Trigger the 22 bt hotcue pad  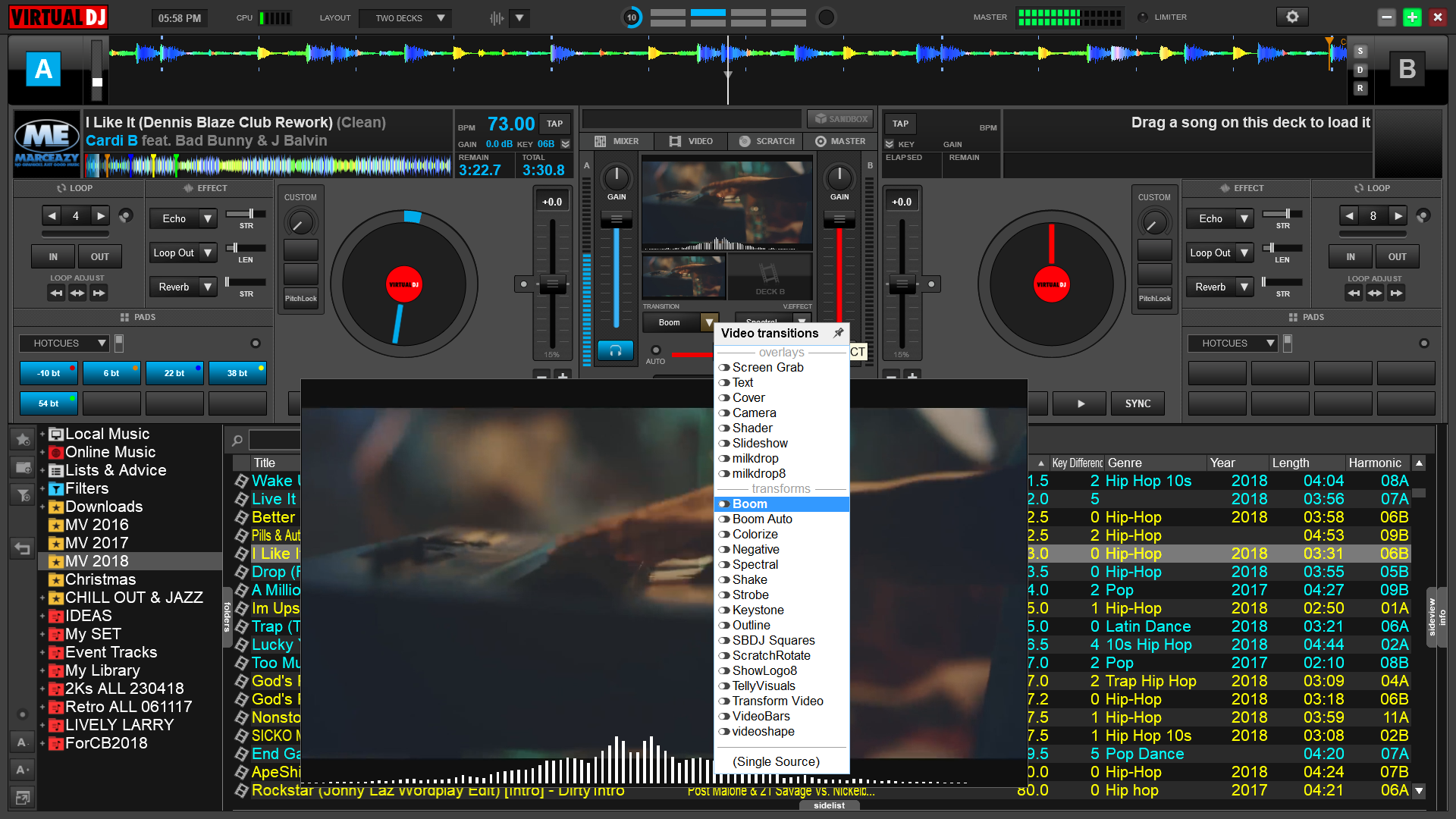click(x=174, y=373)
